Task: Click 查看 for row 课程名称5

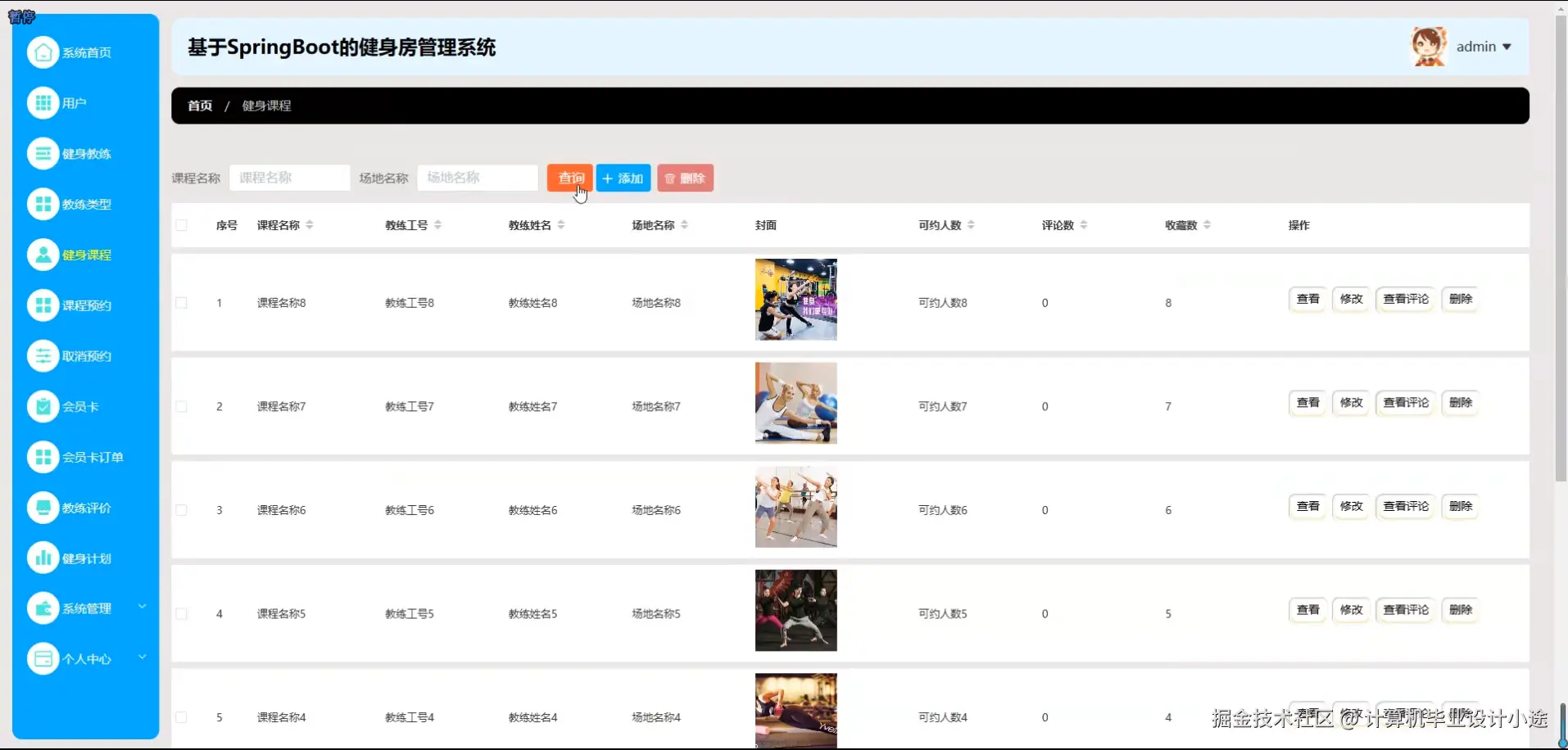Action: click(x=1308, y=610)
